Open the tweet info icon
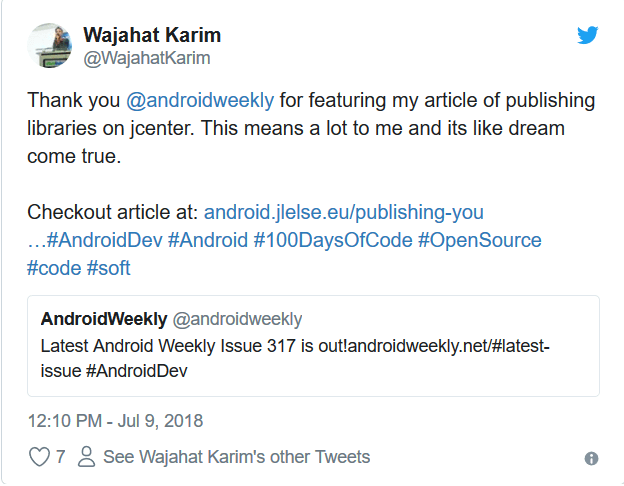Image resolution: width=624 pixels, height=486 pixels. [x=591, y=458]
